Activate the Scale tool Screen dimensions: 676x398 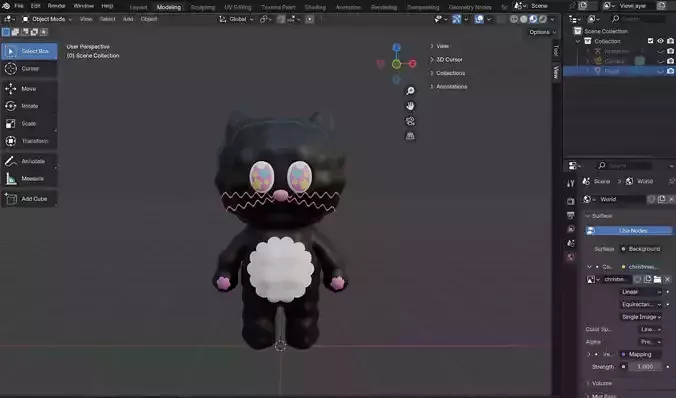pyautogui.click(x=29, y=124)
